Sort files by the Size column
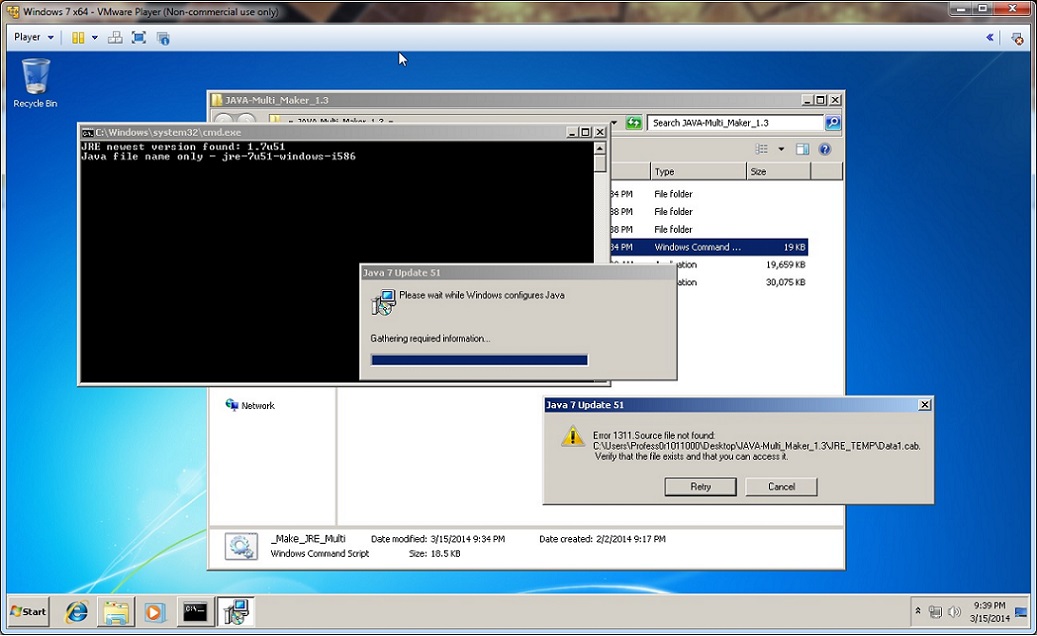 click(778, 172)
